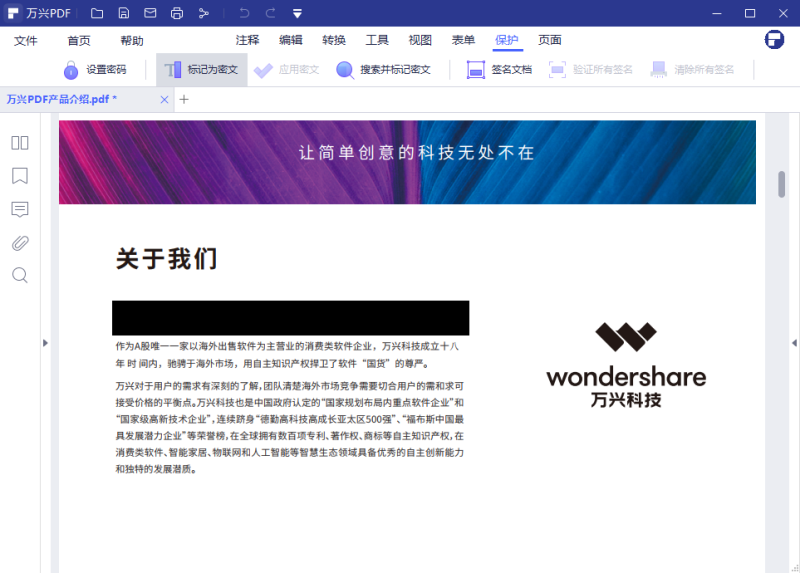This screenshot has height=573, width=800.
Task: Open the comments panel
Action: 20,209
